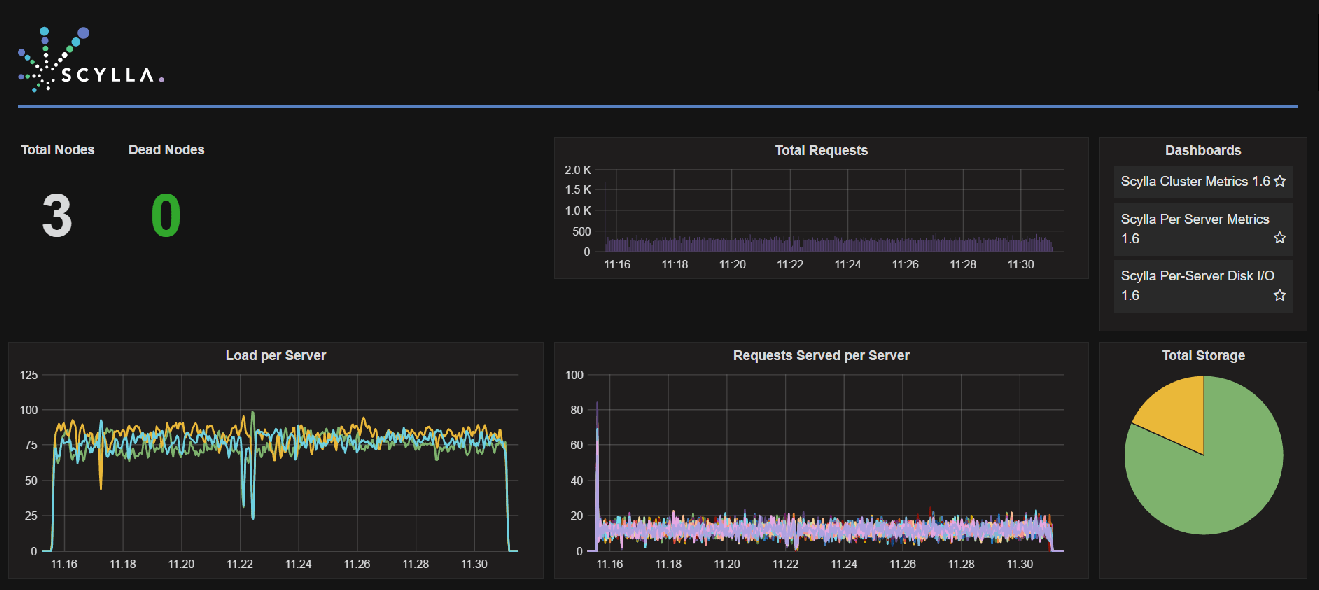The image size is (1319, 590).
Task: Click the green Dead Nodes value 0
Action: point(166,215)
